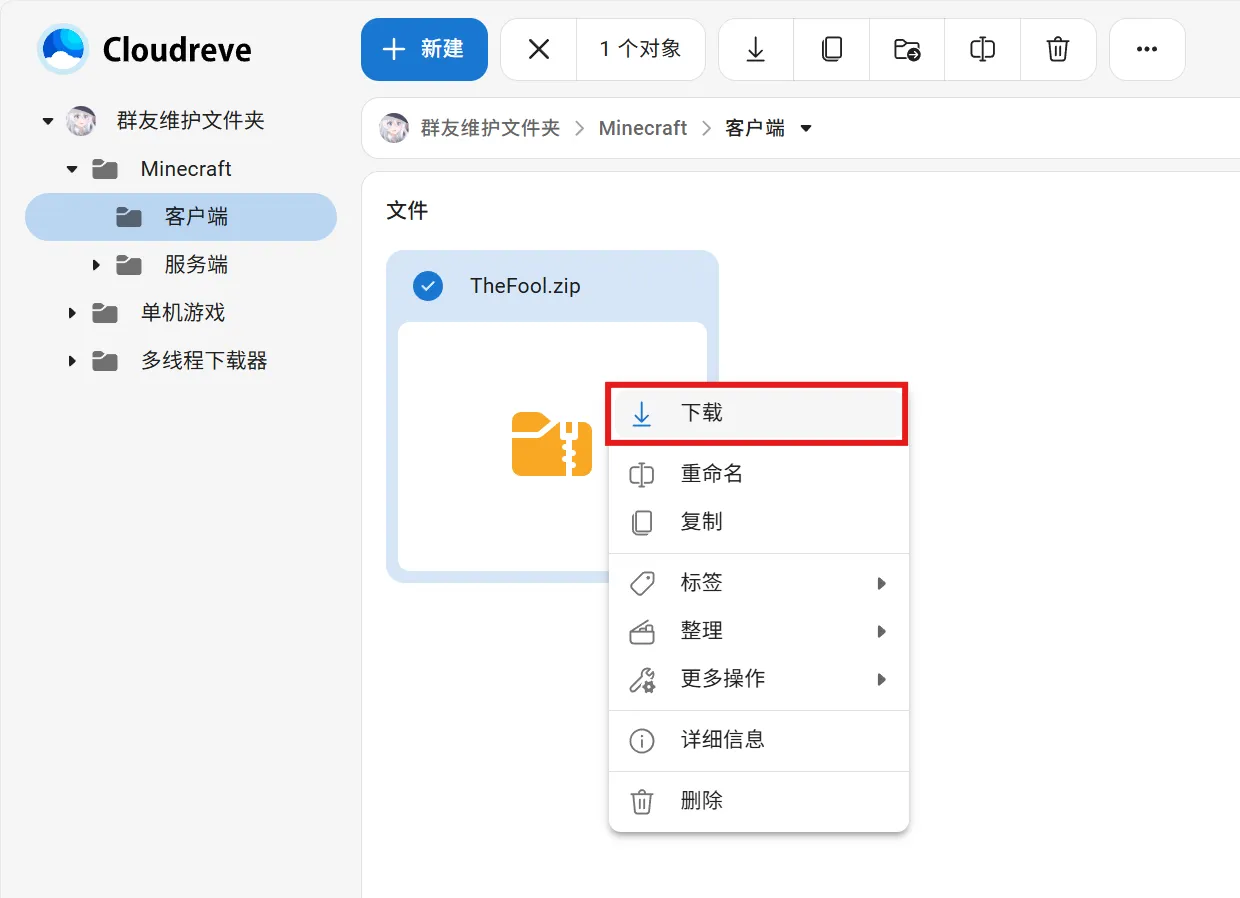Collapse the Minecraft folder tree arrow
This screenshot has height=898, width=1240.
(x=72, y=169)
